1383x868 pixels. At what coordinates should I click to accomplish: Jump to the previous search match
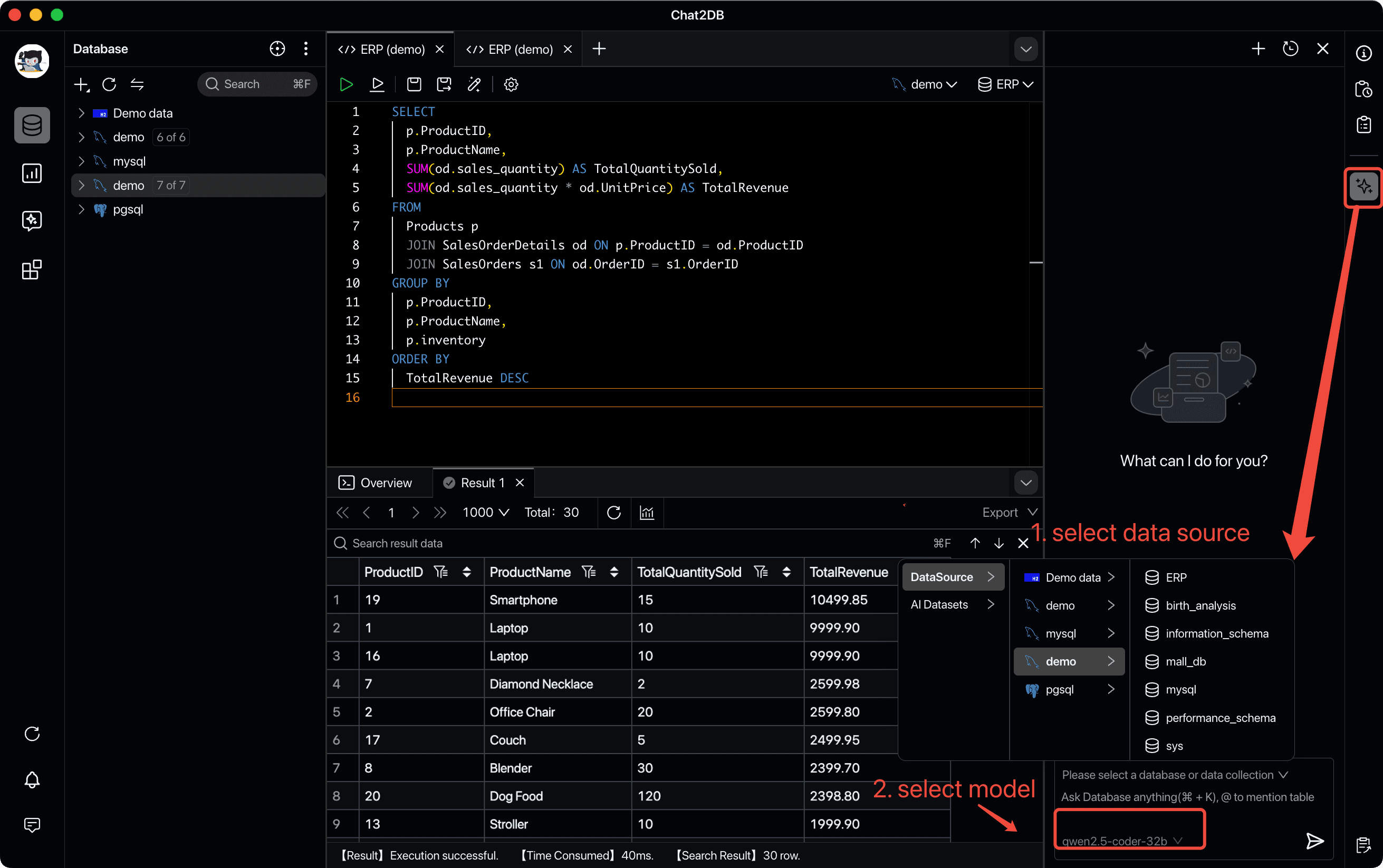coord(975,543)
